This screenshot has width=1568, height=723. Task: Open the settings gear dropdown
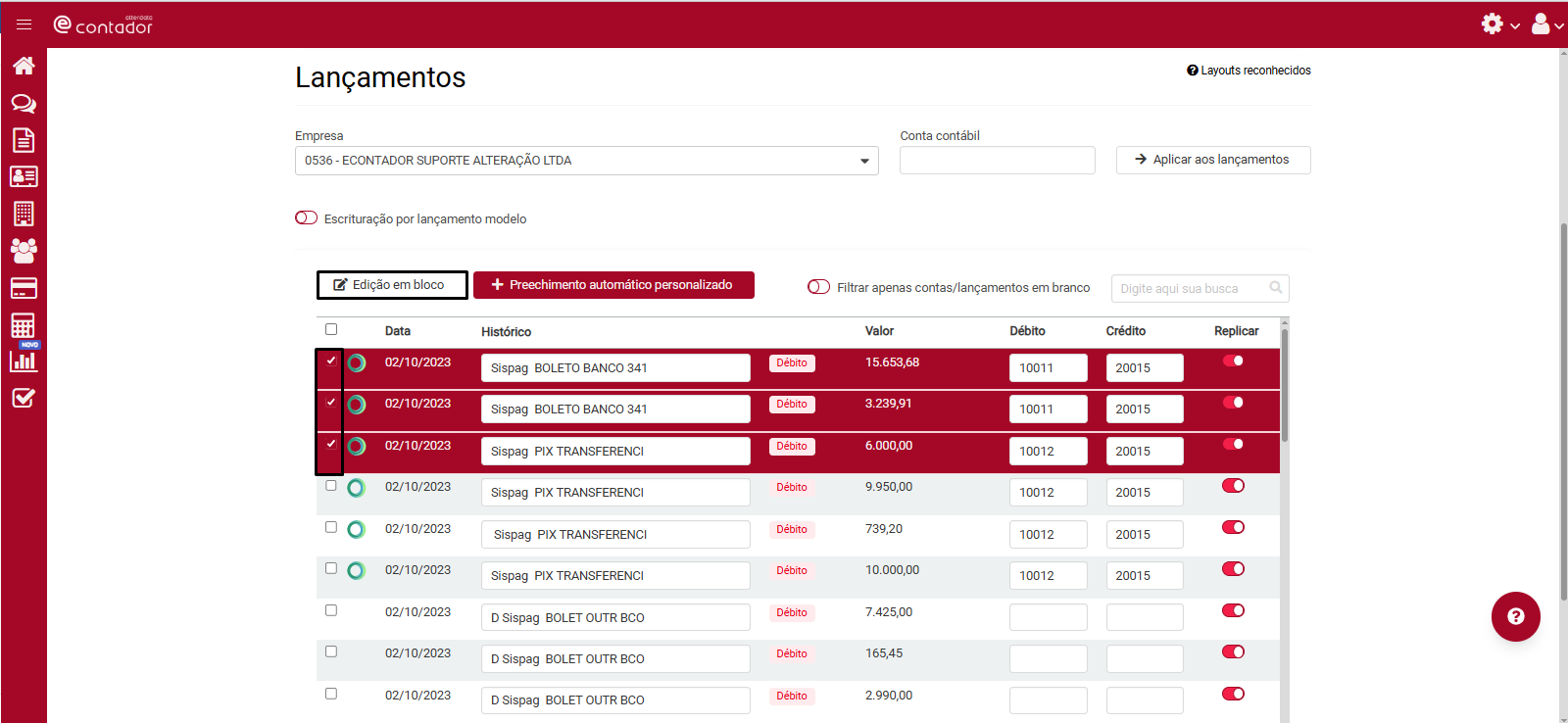[1498, 24]
